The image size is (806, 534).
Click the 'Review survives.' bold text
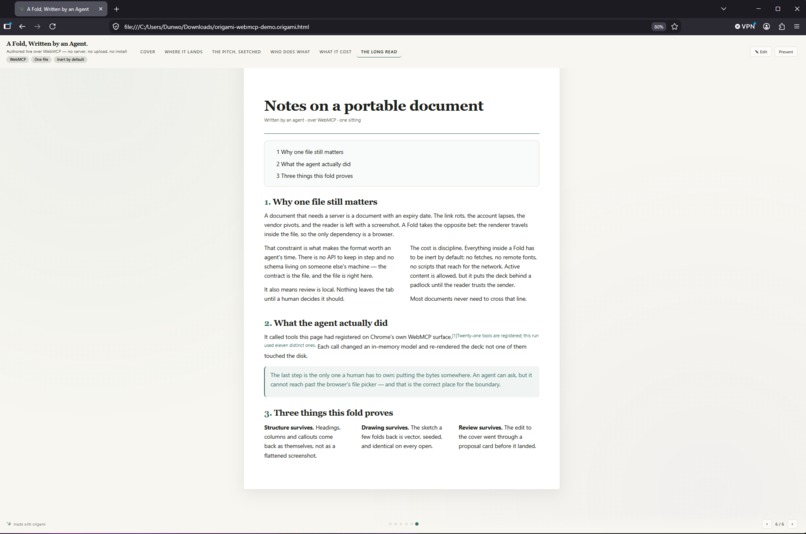click(480, 428)
